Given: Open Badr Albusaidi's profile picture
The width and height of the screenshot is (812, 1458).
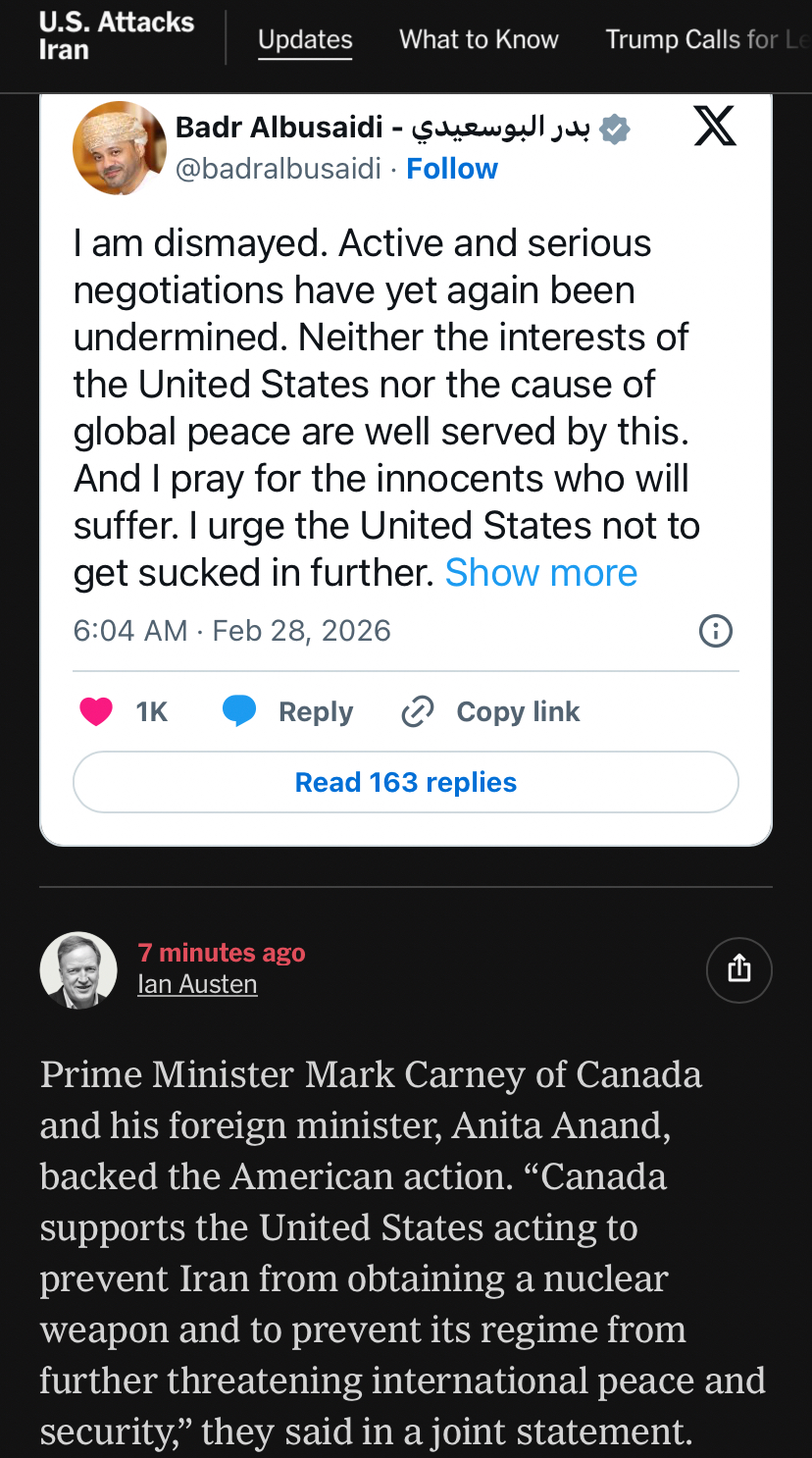Looking at the screenshot, I should coord(120,148).
